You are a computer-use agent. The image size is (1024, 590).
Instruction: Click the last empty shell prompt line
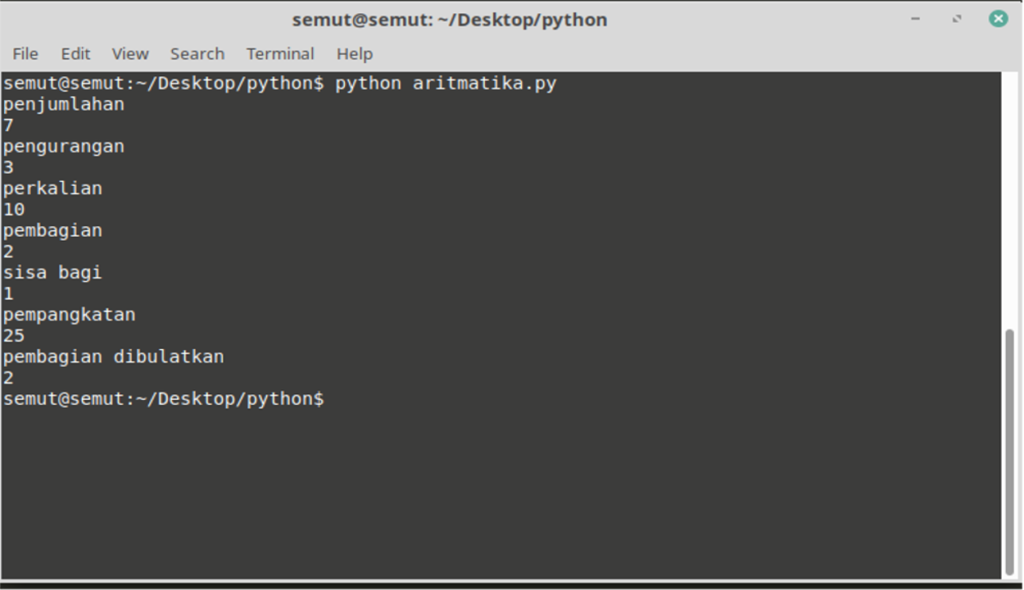pyautogui.click(x=163, y=399)
